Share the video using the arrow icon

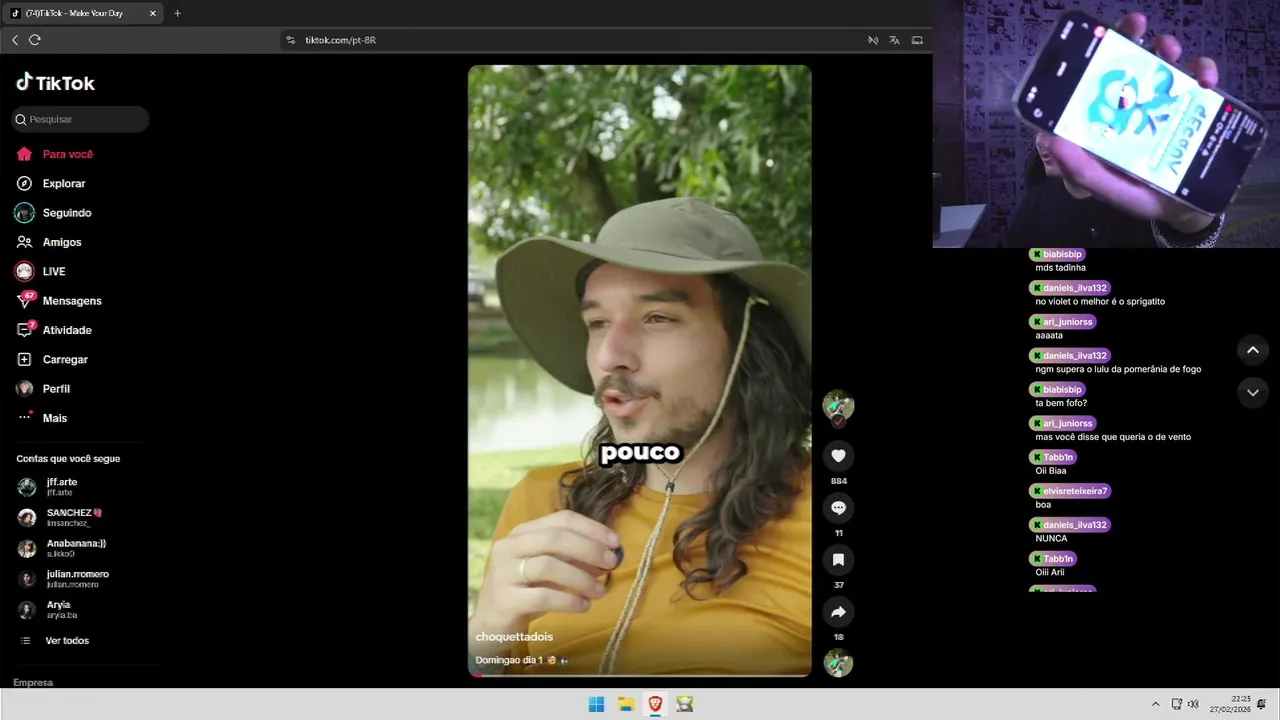pos(838,612)
